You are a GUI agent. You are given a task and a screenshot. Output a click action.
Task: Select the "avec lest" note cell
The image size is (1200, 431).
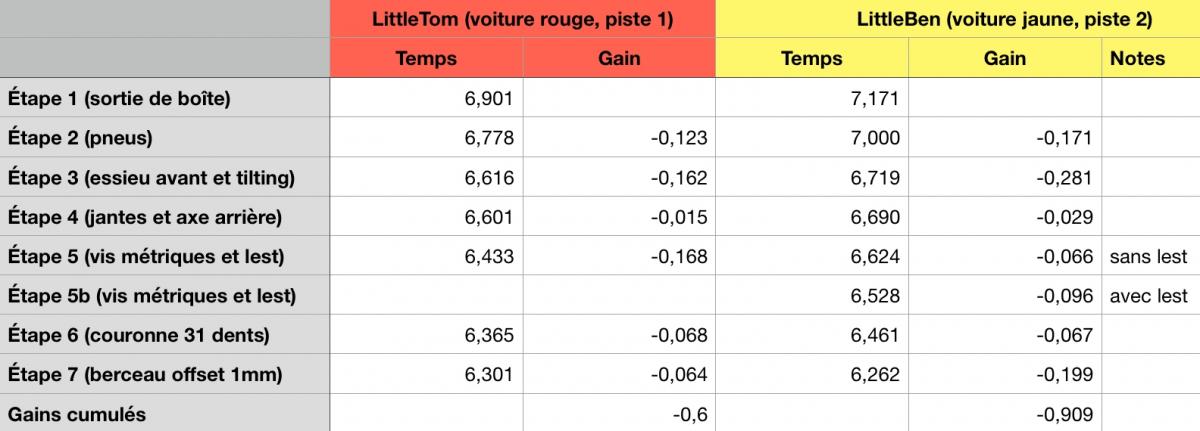(1148, 295)
